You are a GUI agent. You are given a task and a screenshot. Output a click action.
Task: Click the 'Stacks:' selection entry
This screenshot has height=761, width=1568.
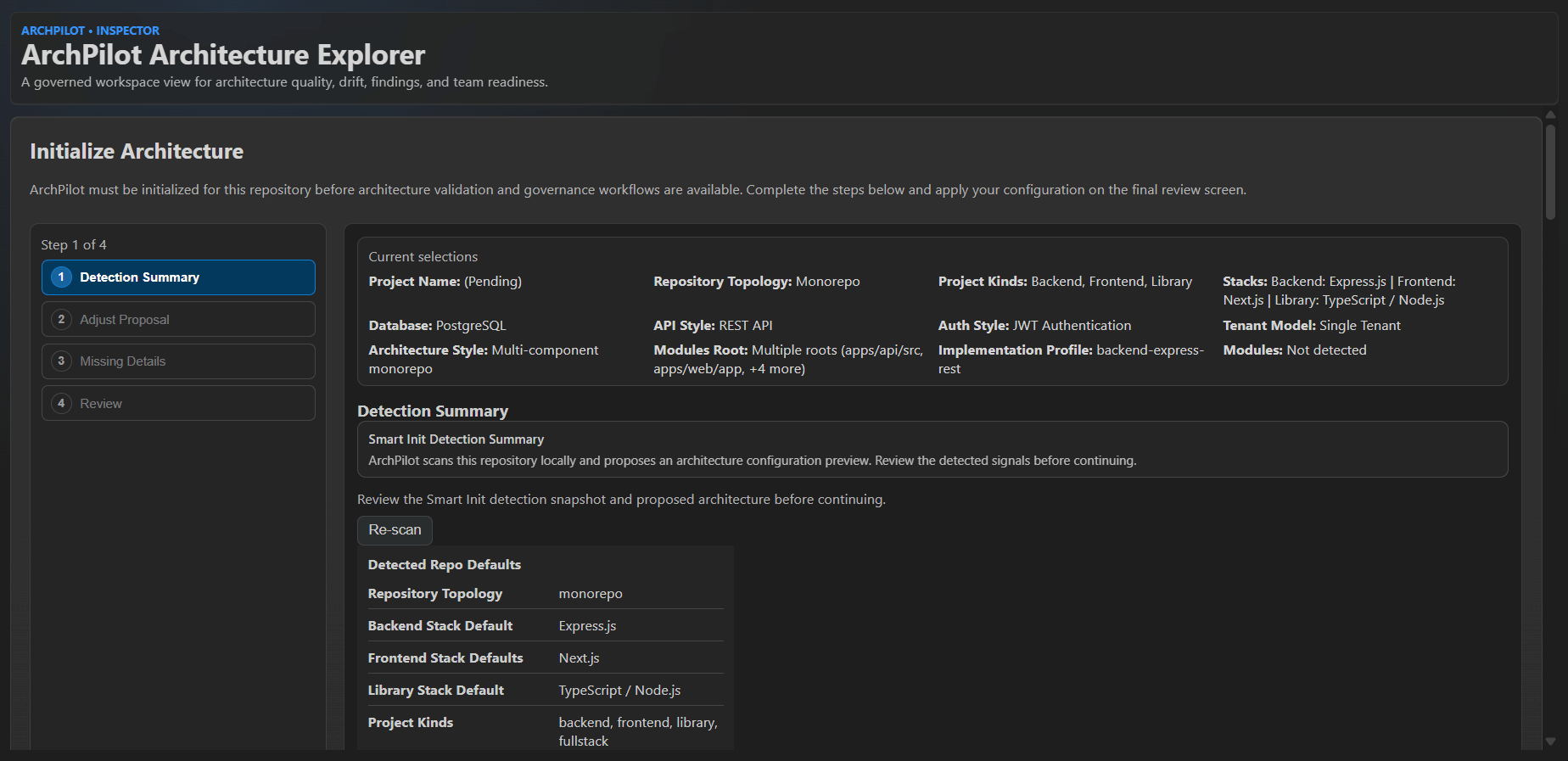[x=1339, y=291]
